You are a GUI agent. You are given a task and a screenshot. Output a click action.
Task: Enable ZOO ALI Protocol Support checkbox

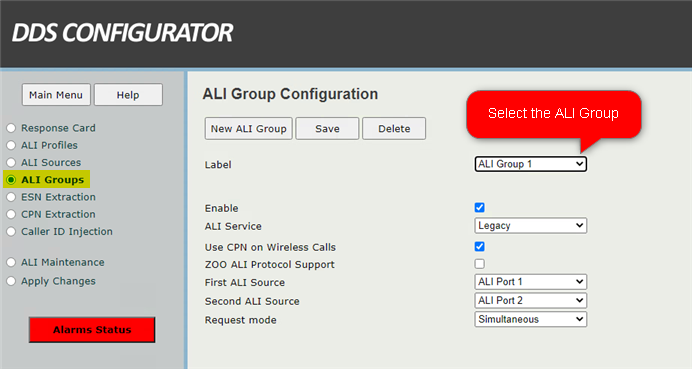pos(479,264)
